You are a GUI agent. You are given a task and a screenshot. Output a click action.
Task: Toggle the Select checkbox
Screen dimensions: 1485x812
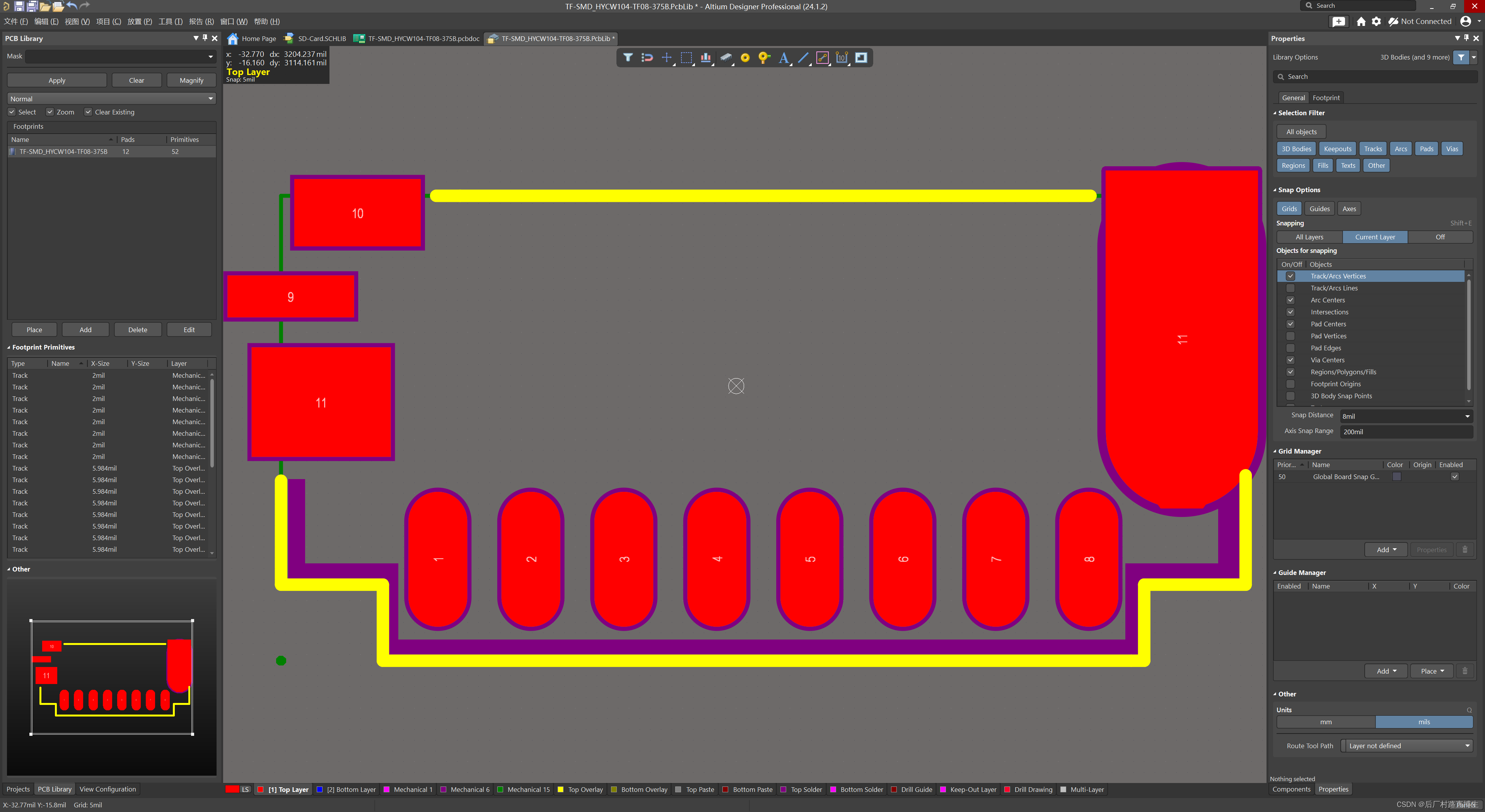[x=12, y=112]
